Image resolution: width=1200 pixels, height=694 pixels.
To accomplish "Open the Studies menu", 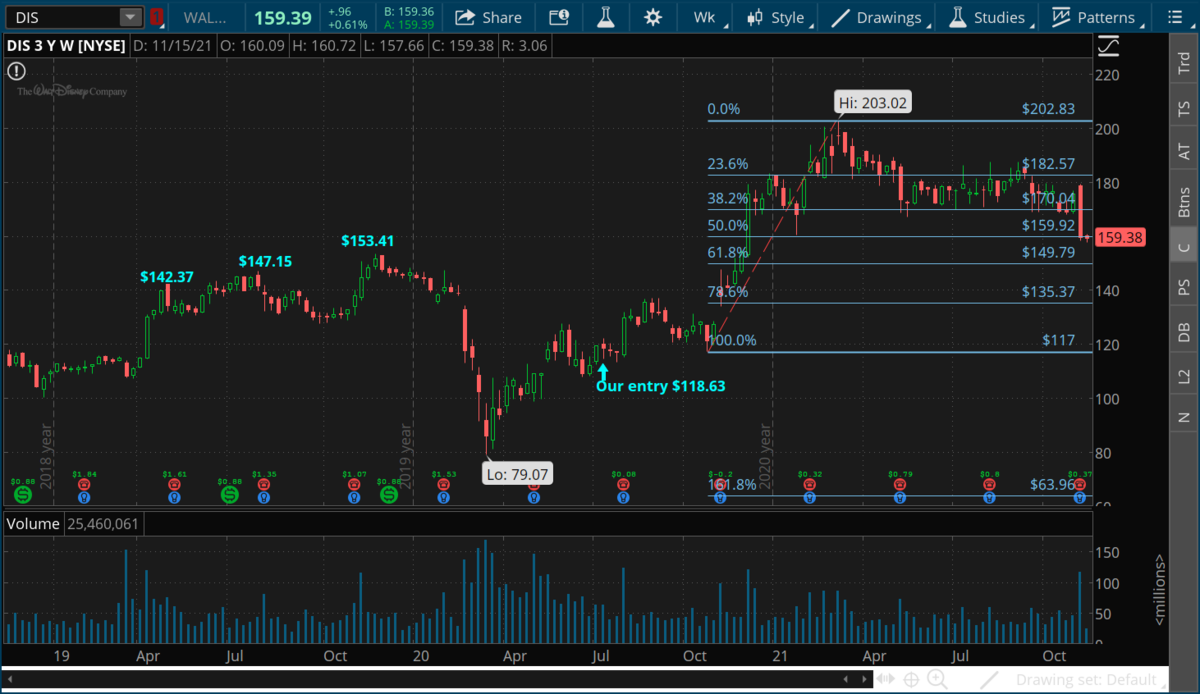I will coord(989,17).
